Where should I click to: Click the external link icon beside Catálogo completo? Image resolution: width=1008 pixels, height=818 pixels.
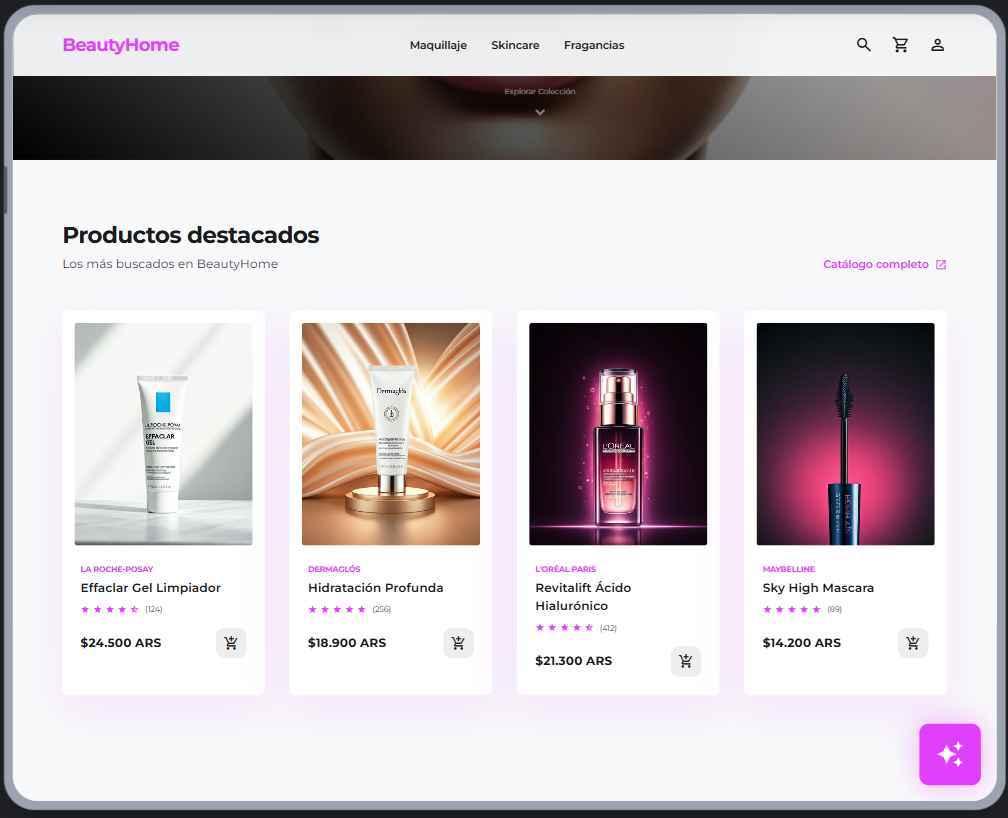coord(940,264)
